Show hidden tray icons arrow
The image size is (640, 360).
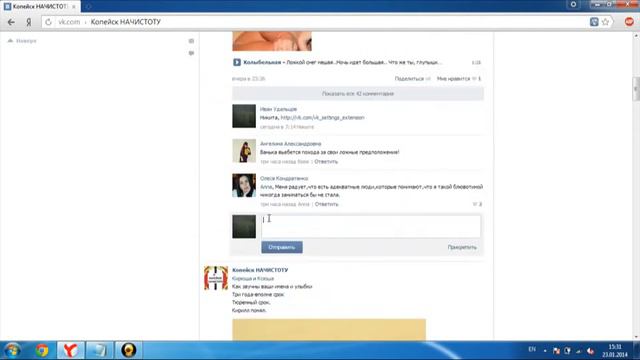coord(545,351)
